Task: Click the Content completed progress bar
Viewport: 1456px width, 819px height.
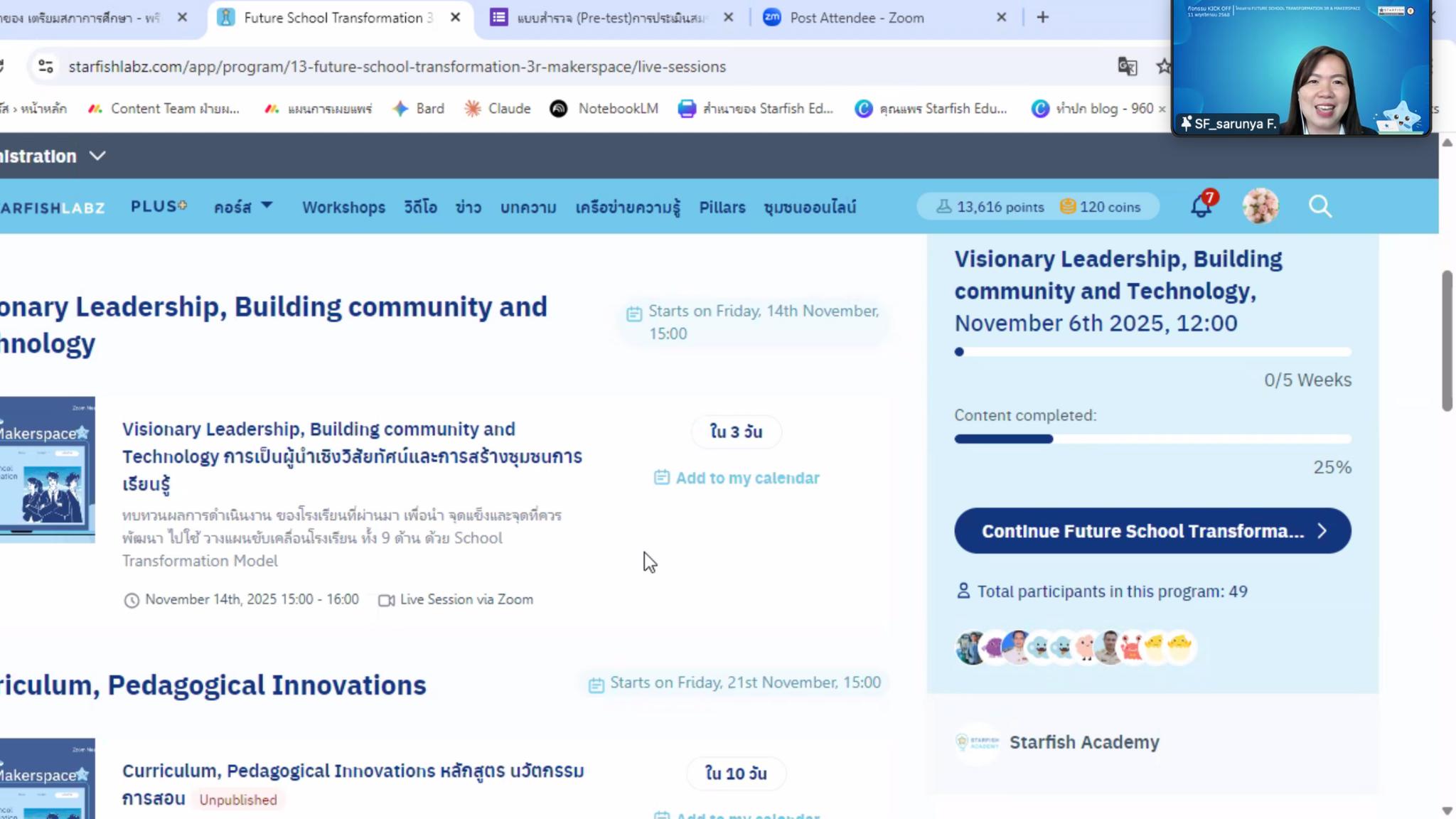Action: (1152, 439)
